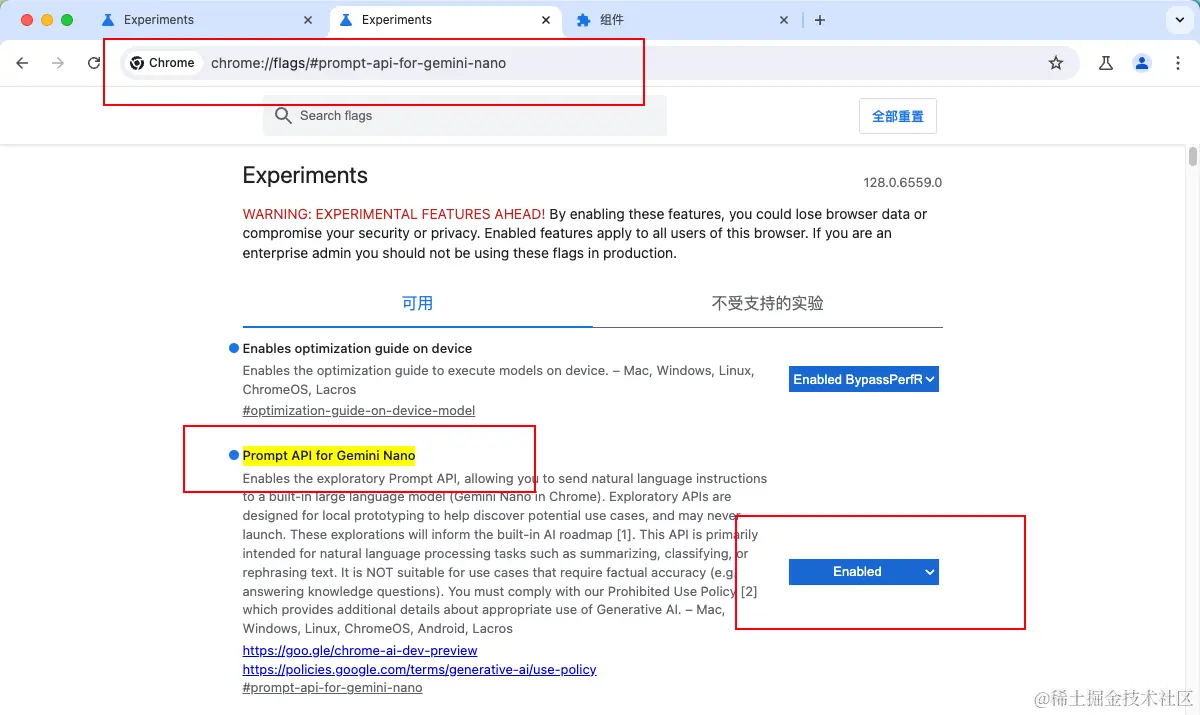Close the 组件 tab

coord(784,20)
